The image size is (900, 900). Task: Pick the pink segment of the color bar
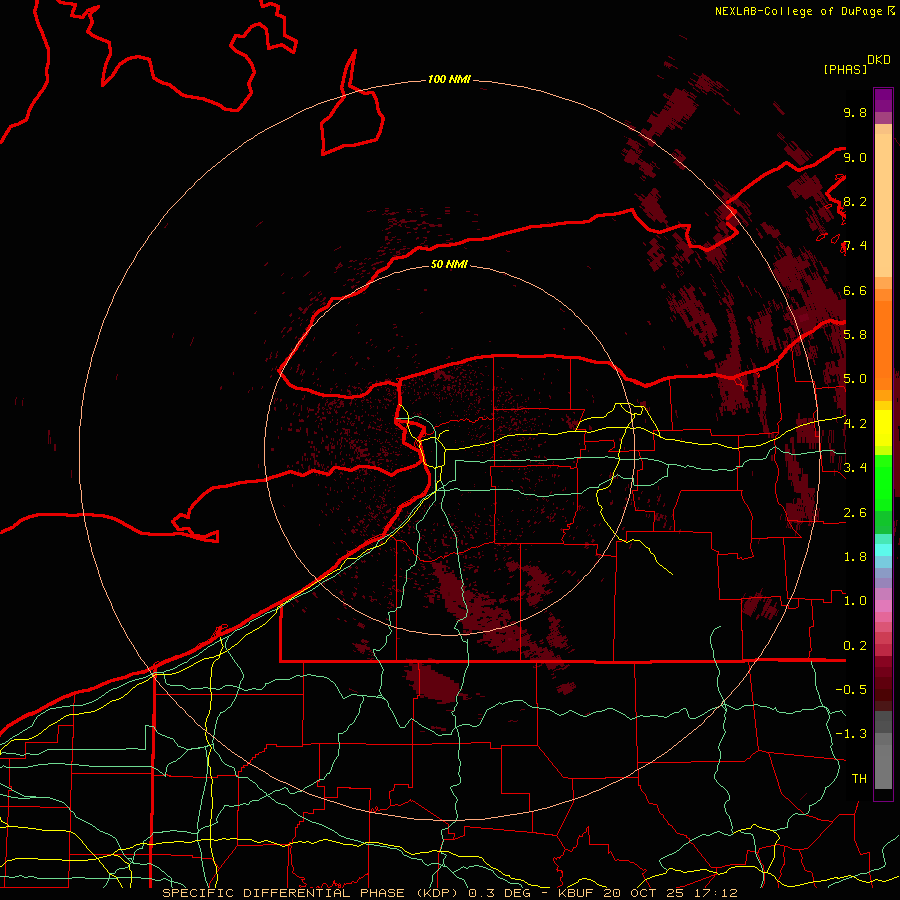click(883, 606)
